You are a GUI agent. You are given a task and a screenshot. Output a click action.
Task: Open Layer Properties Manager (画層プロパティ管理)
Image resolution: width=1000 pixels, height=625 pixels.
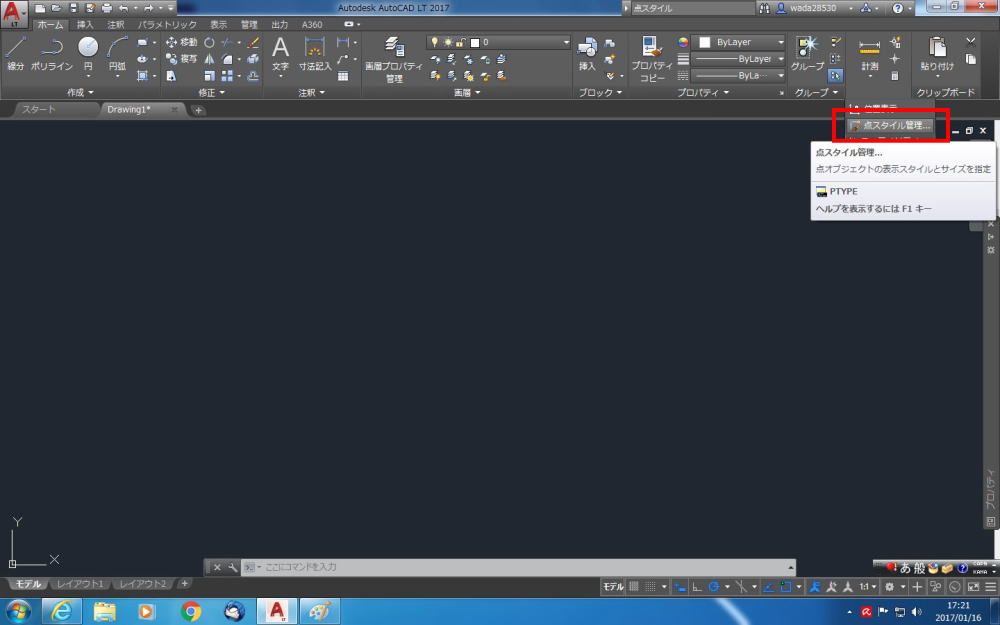click(393, 59)
